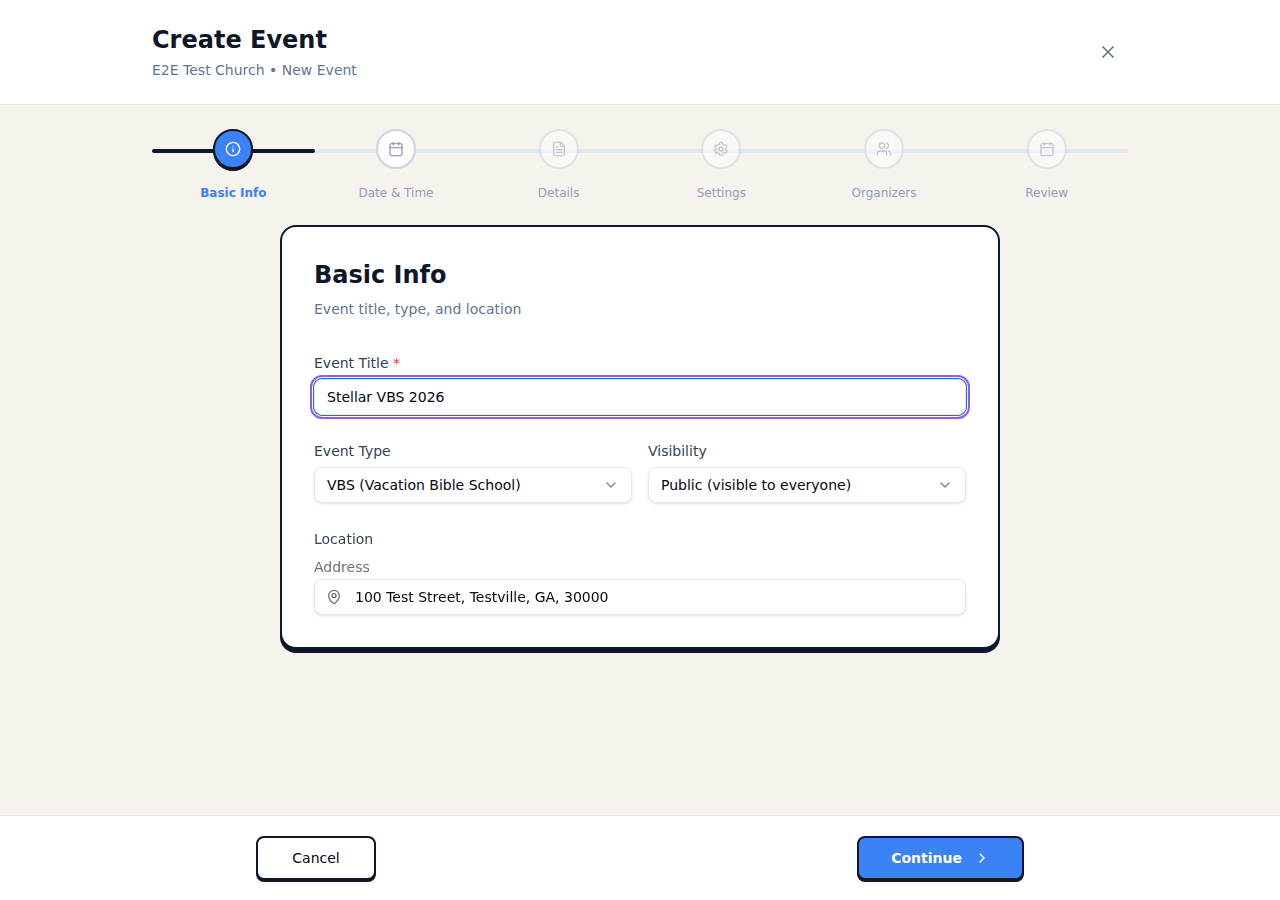Click the Event Type chevron arrow
This screenshot has width=1280, height=900.
pyautogui.click(x=611, y=485)
